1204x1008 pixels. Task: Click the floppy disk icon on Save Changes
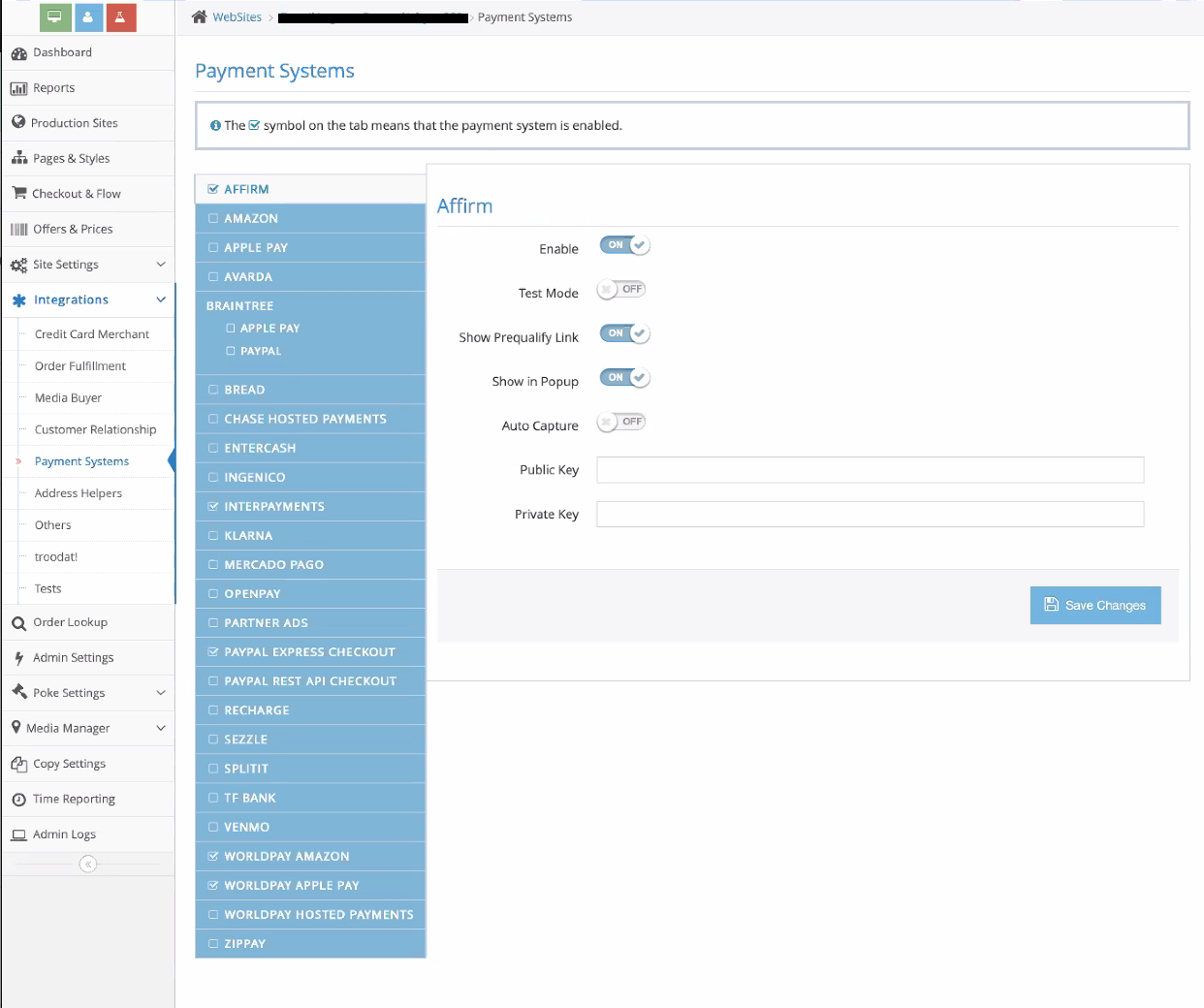pos(1051,604)
